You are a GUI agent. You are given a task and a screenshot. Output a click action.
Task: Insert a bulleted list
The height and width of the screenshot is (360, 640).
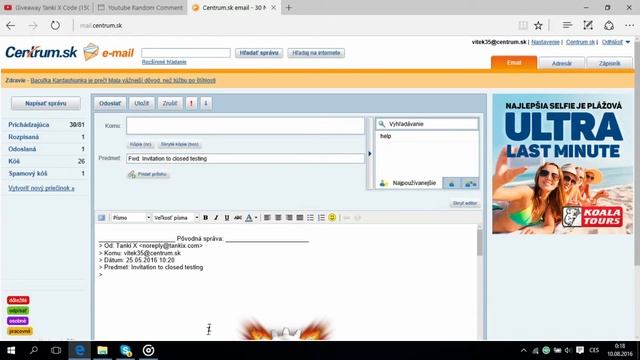pos(311,218)
